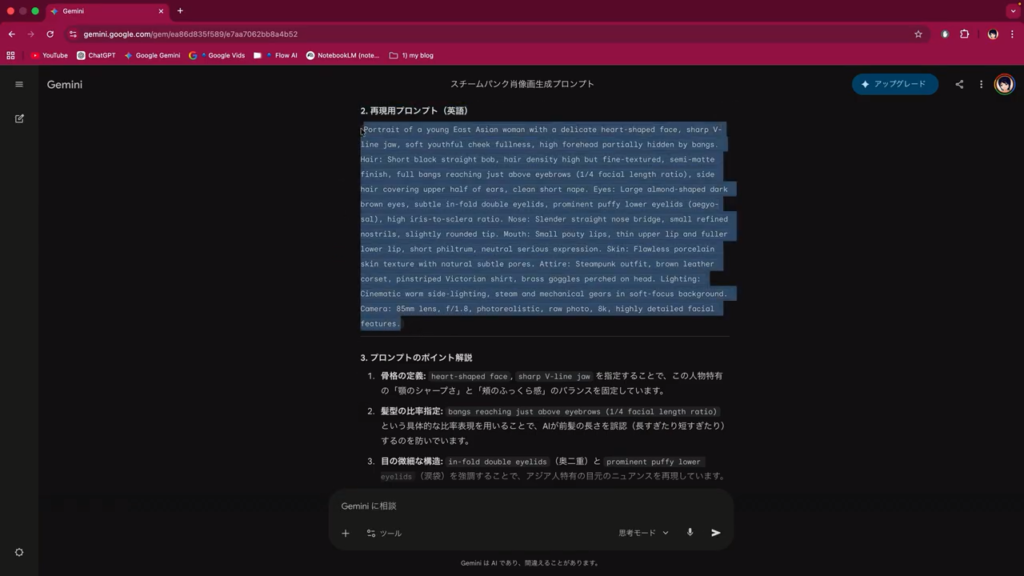Viewport: 1024px width, 576px height.
Task: Expand the 思考モード model selector
Action: click(643, 533)
